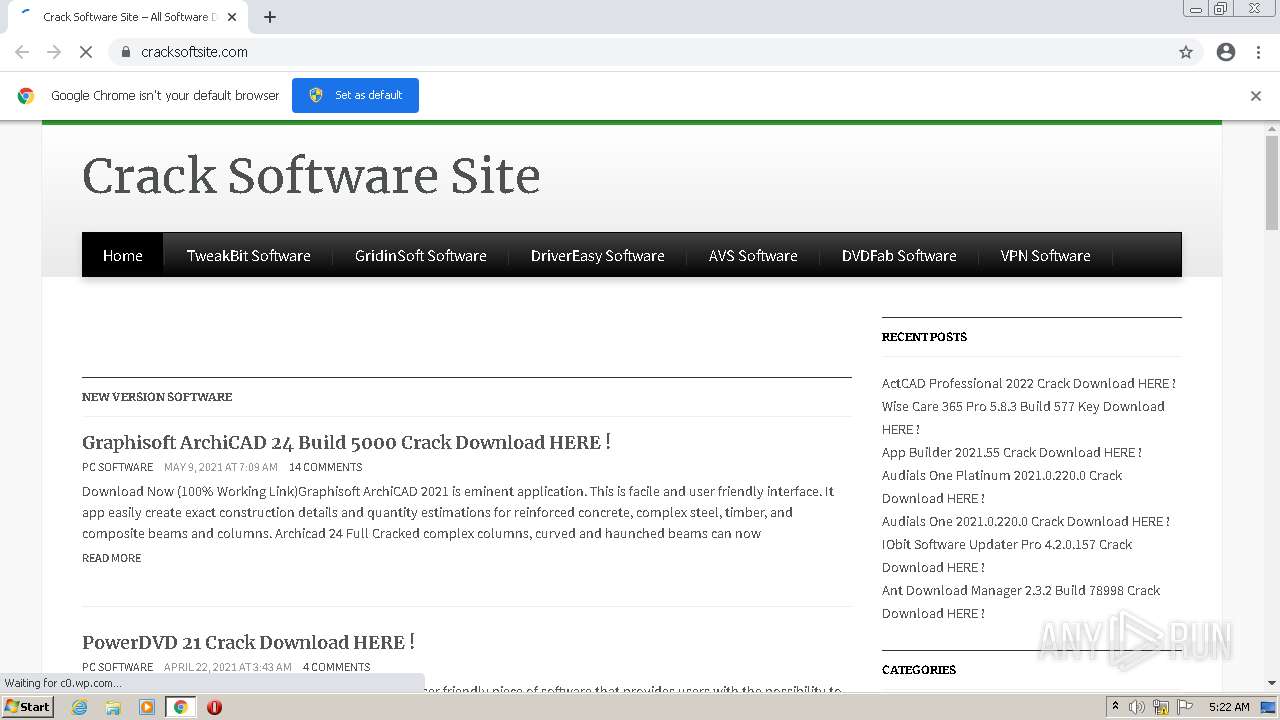Screen dimensions: 1280x720
Task: Open the VPN Software menu item
Action: tap(1045, 256)
